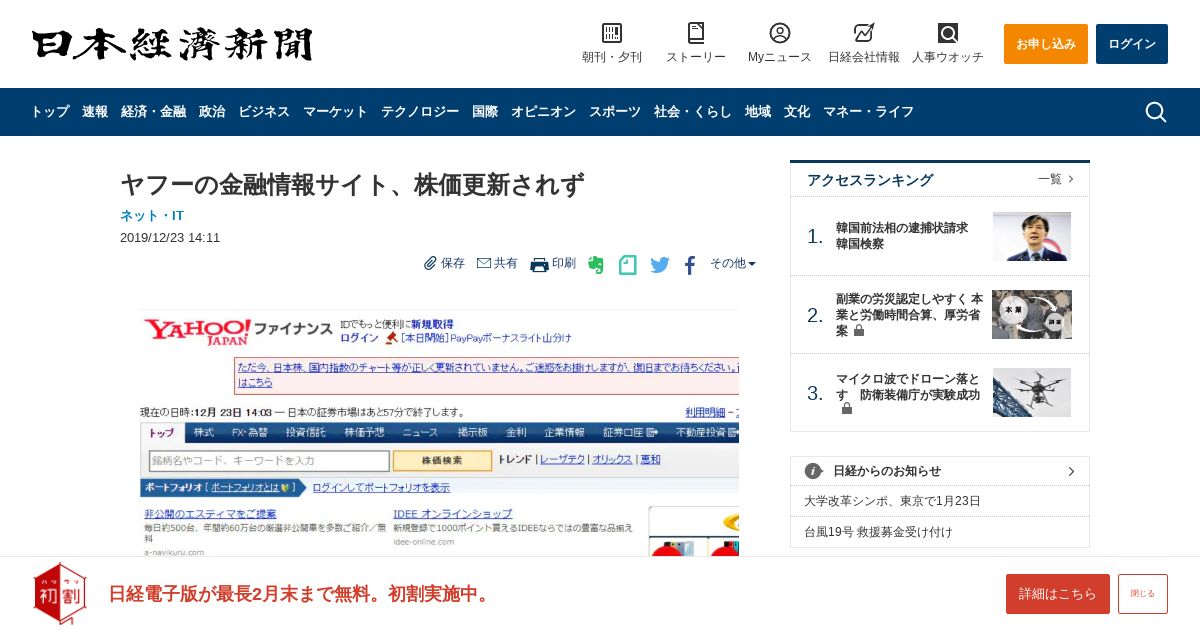Share to Evernote with the elephant icon

pos(596,265)
